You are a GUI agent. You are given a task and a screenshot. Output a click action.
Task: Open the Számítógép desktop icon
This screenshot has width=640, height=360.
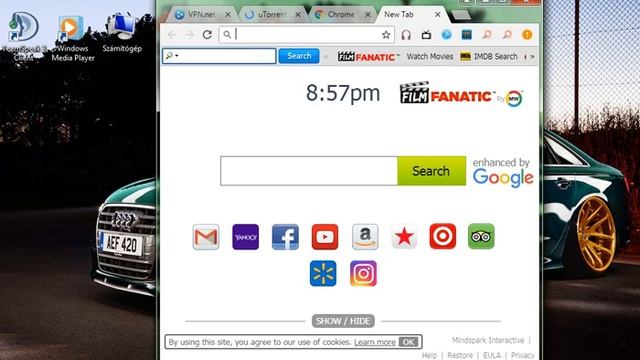coord(122,33)
